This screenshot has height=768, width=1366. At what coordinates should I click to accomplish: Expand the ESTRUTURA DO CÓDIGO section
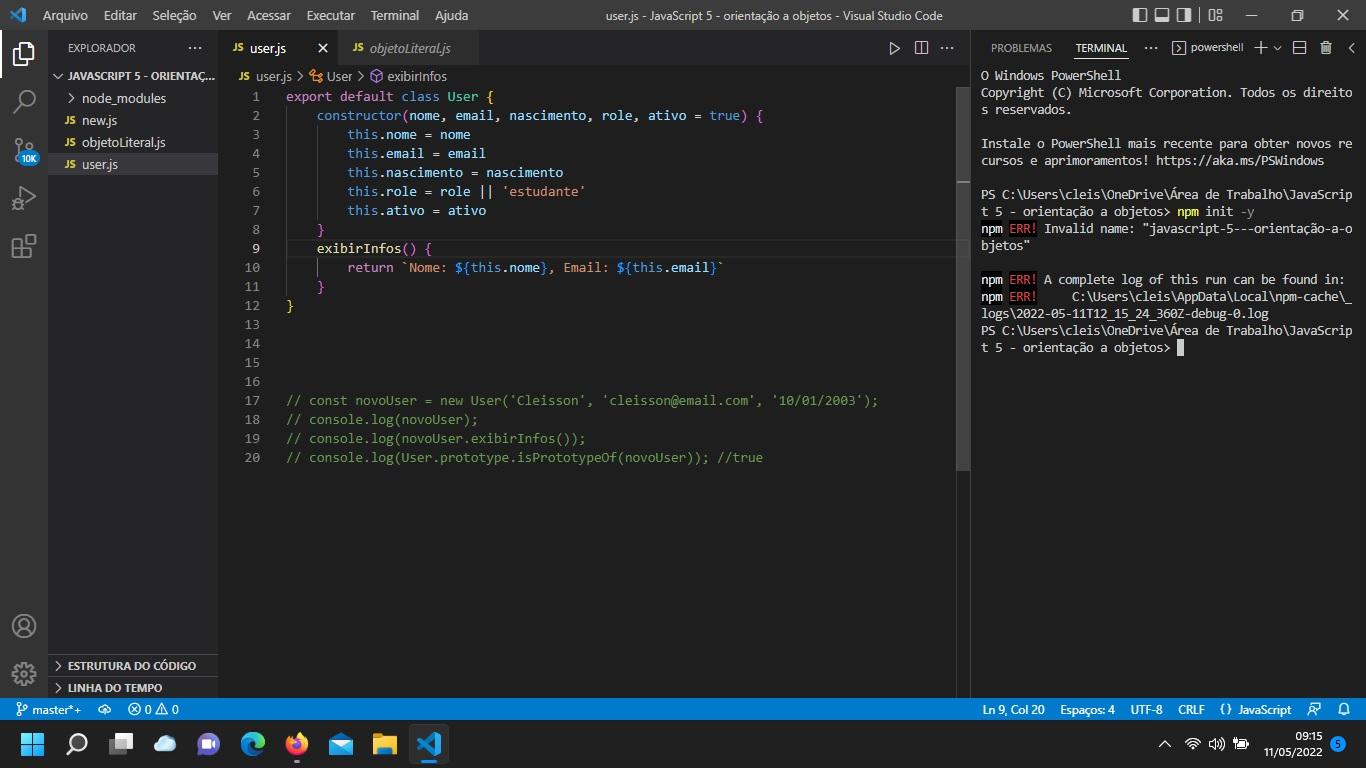(133, 665)
